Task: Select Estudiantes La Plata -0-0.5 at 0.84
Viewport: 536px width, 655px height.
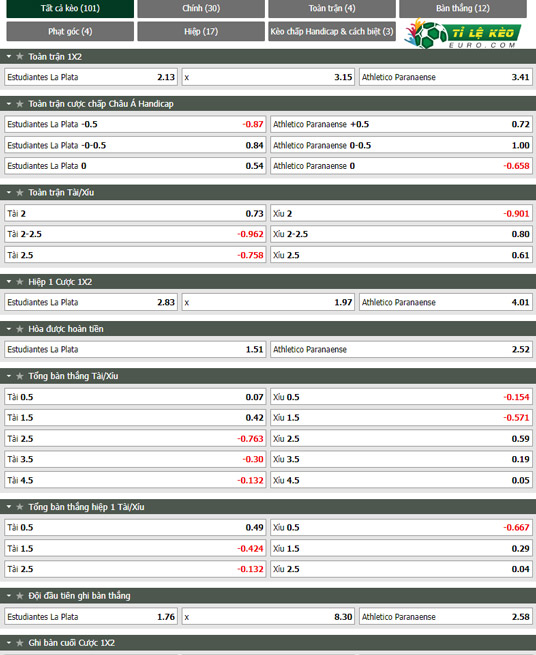Action: click(135, 145)
